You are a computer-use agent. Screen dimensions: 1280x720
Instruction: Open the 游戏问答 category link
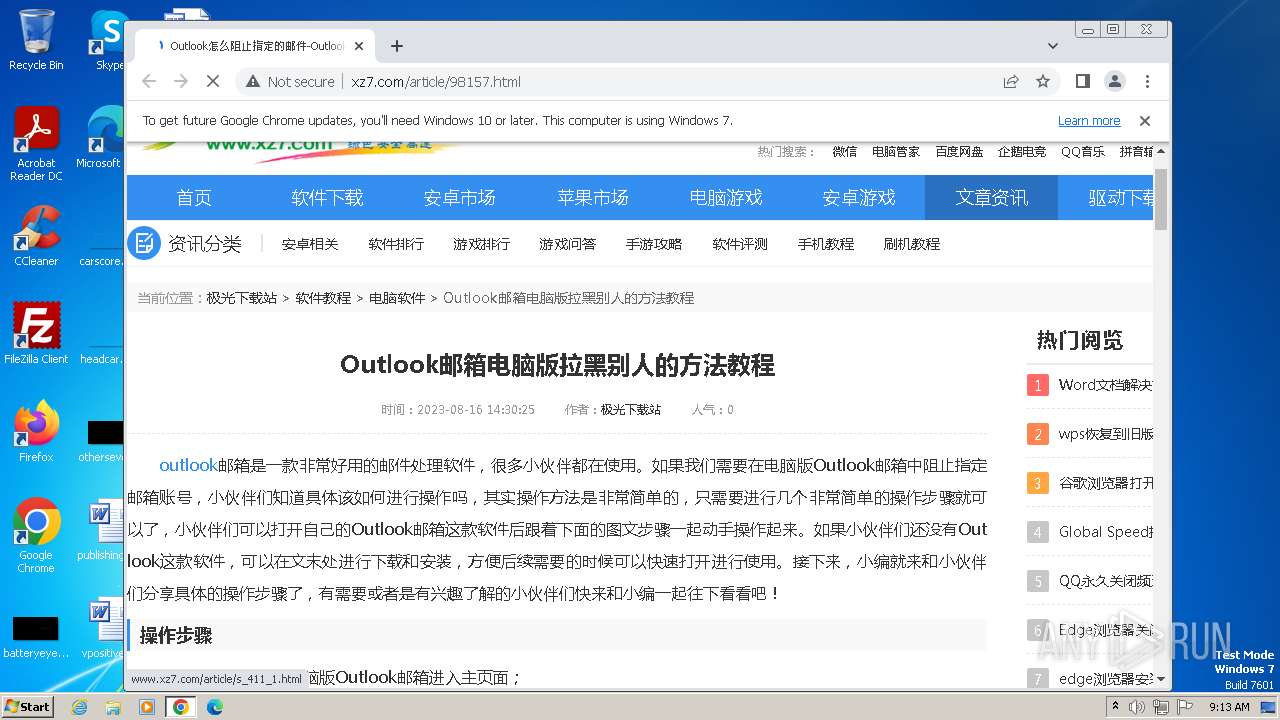pyautogui.click(x=568, y=244)
